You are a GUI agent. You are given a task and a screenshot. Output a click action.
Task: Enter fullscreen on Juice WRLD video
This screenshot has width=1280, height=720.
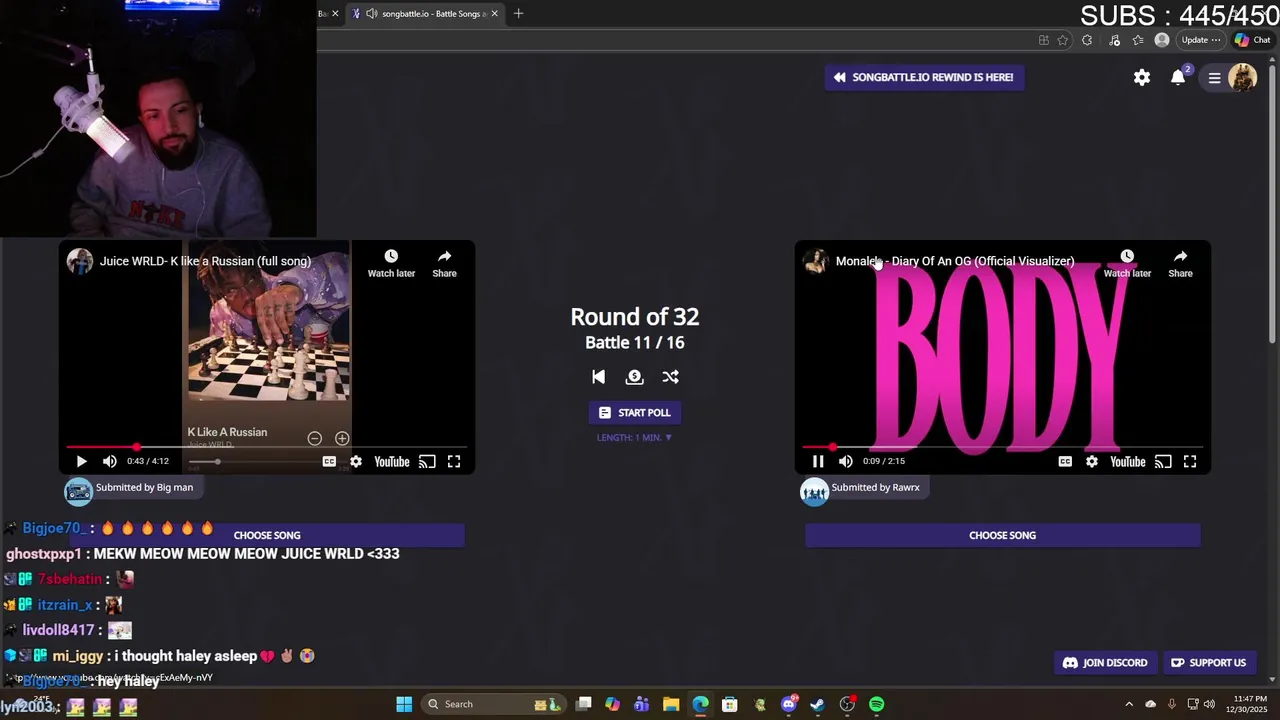tap(454, 461)
